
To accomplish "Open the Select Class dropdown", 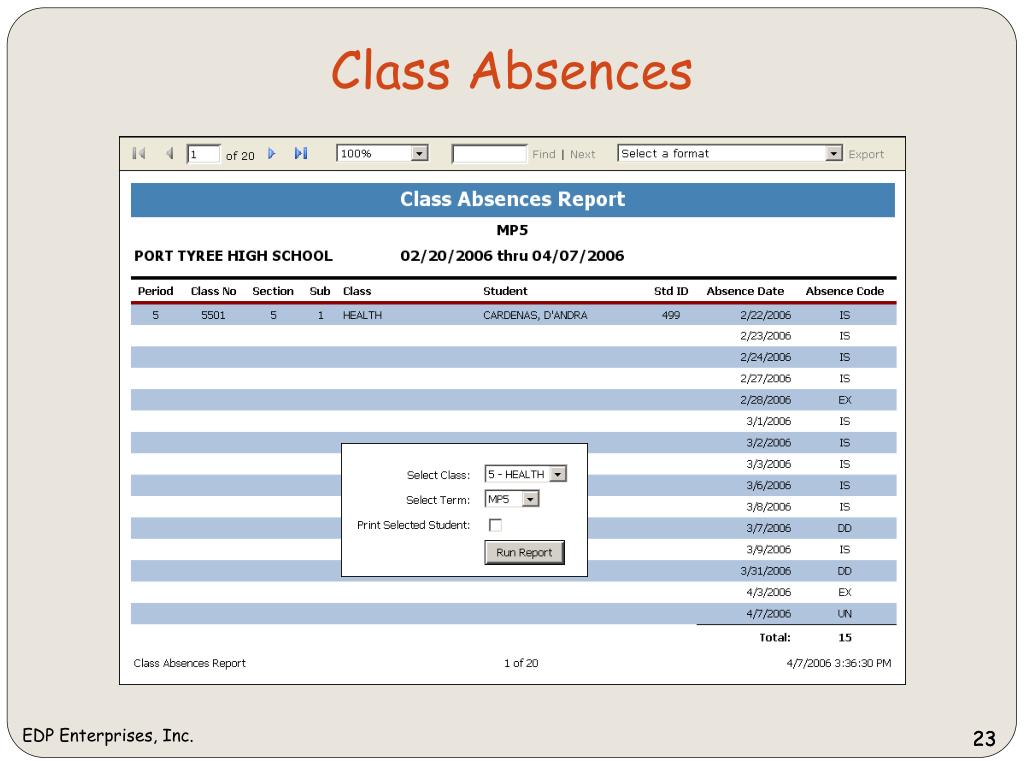I will [x=526, y=474].
